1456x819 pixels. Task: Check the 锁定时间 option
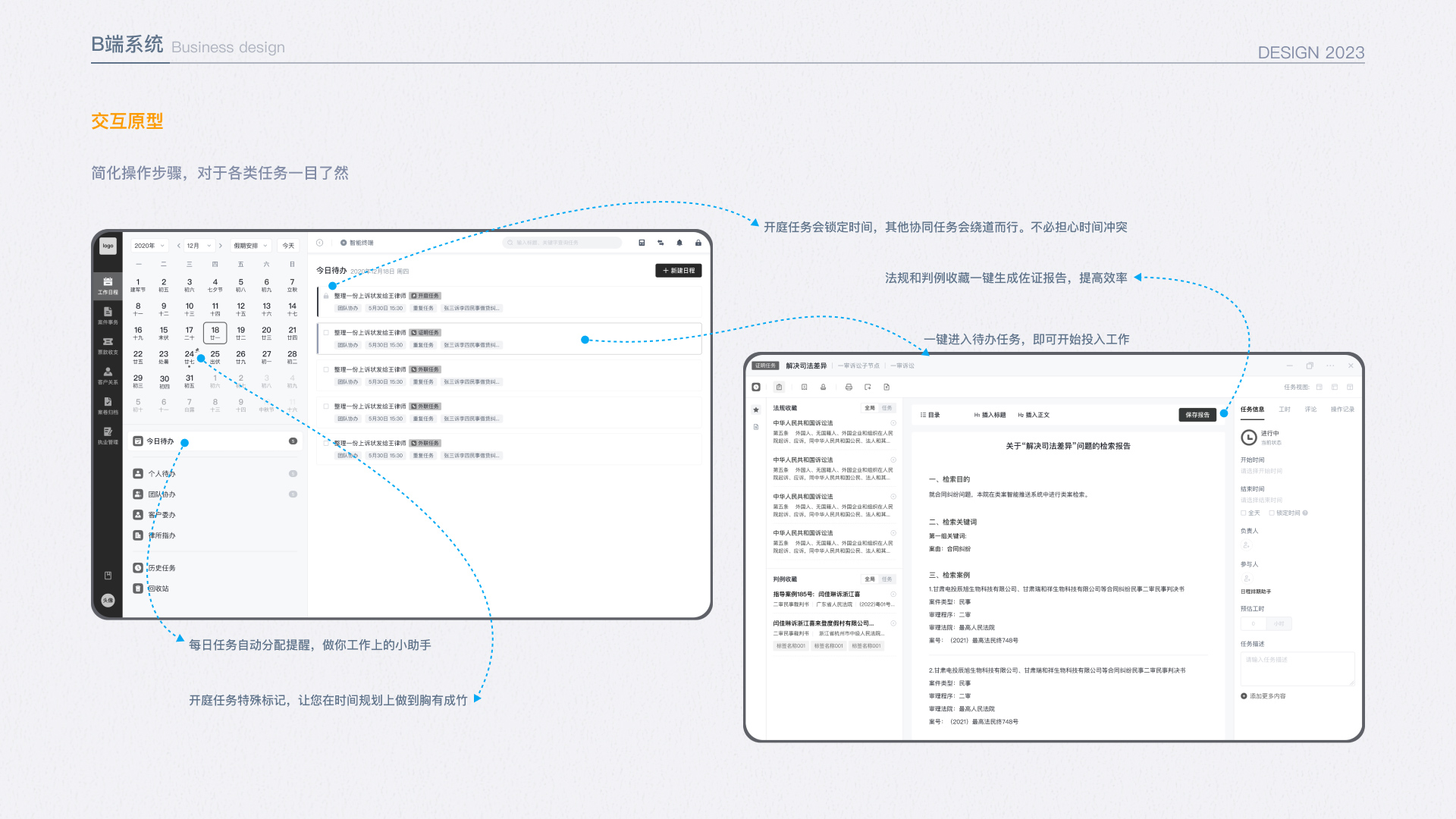click(1274, 513)
